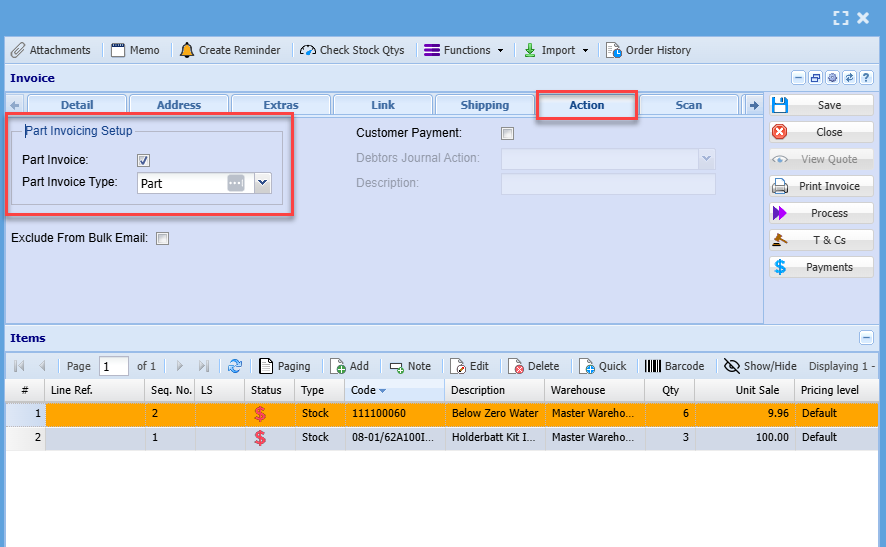
Task: Collapse the Invoice panel with minus icon
Action: tap(798, 78)
